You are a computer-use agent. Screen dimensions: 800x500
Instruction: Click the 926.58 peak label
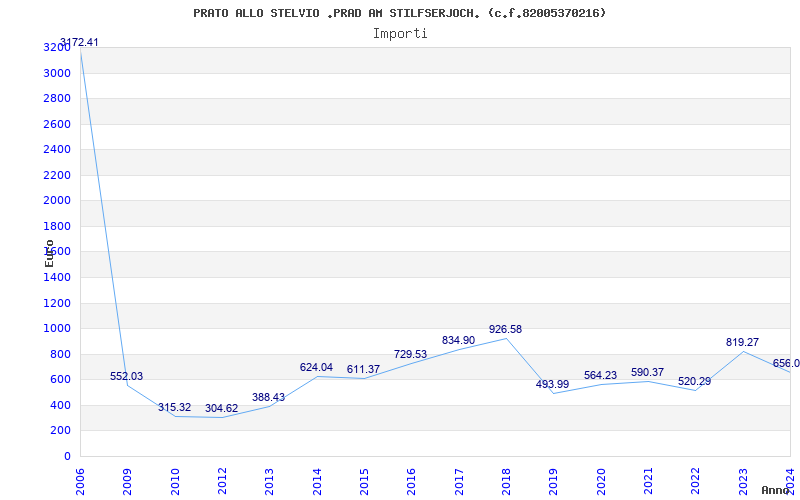coord(505,330)
